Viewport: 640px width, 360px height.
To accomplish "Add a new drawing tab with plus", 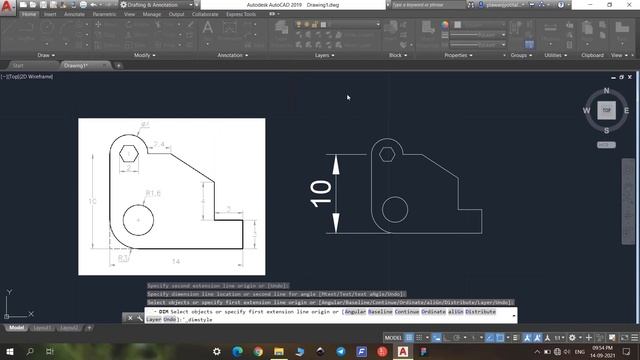I will (118, 65).
